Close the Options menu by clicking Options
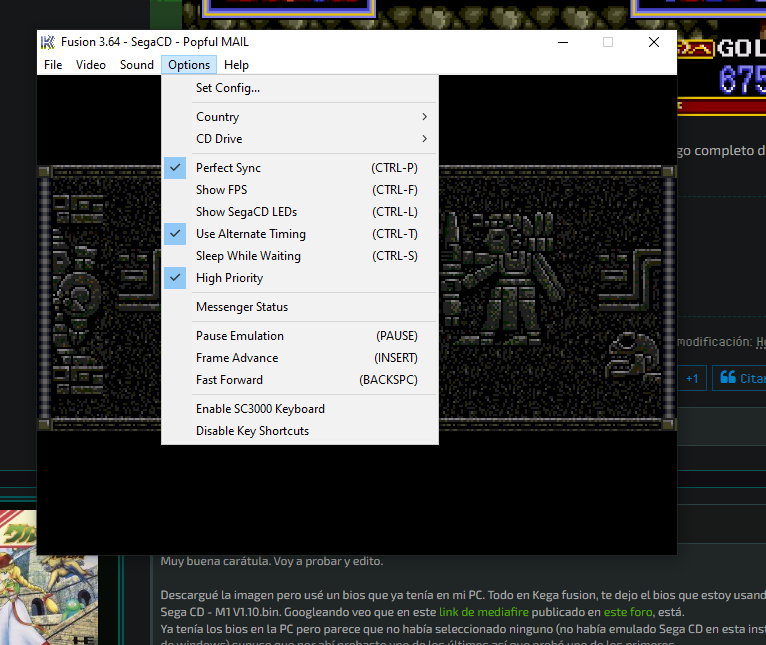The height and width of the screenshot is (645, 766). pyautogui.click(x=189, y=65)
